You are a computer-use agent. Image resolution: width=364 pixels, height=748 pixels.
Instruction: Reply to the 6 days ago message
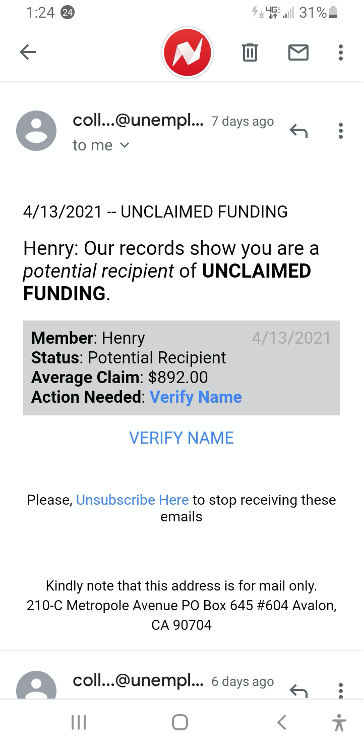299,690
